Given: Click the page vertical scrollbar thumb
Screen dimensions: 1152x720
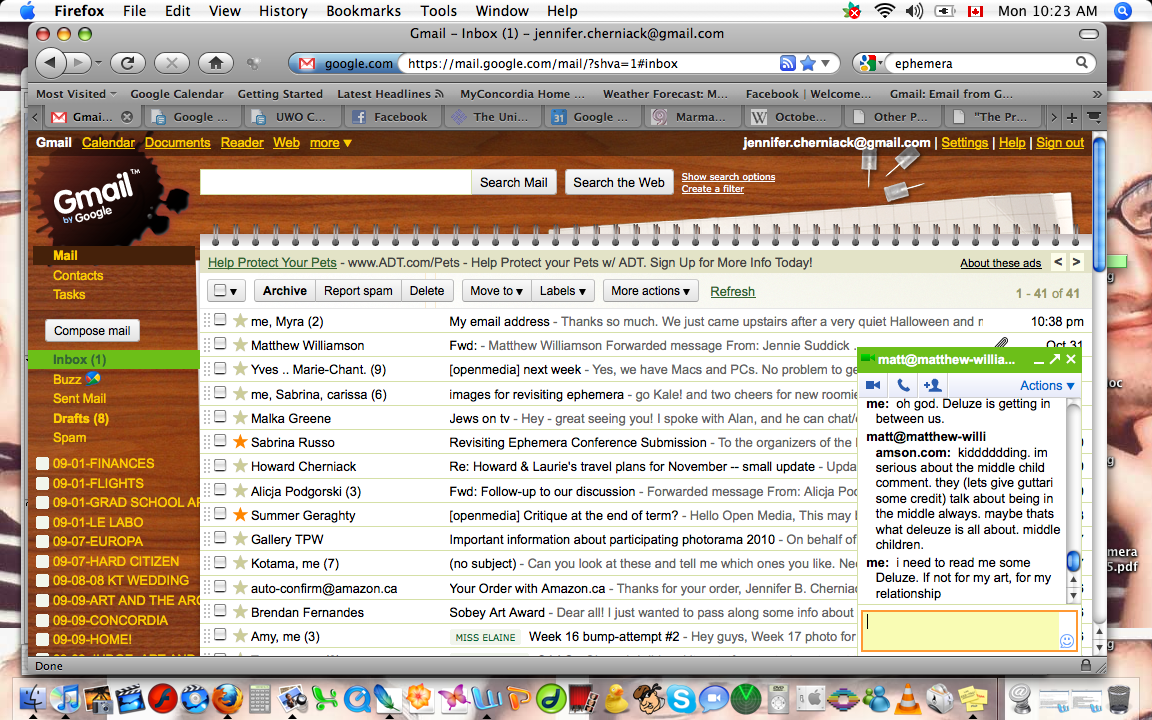Looking at the screenshot, I should 1099,204.
